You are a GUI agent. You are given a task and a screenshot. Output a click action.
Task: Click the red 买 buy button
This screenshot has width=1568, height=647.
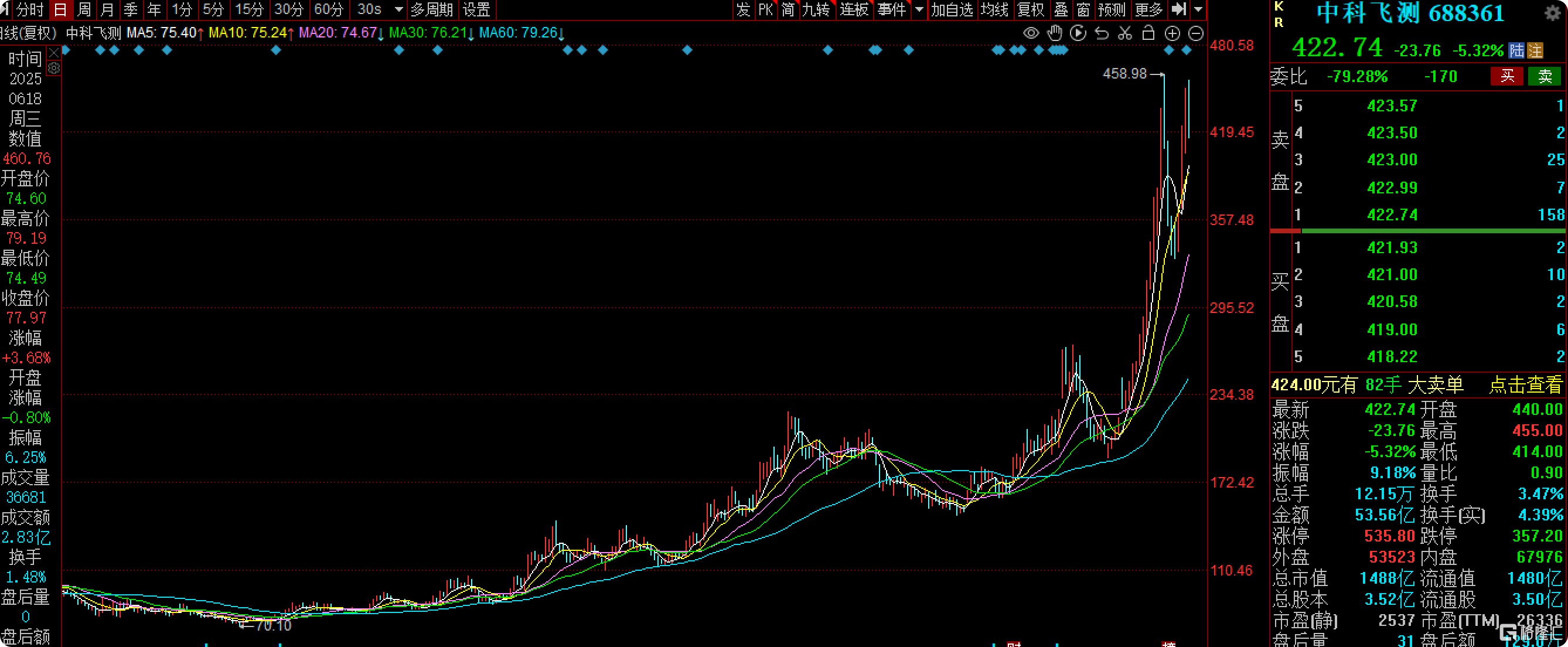click(1507, 76)
